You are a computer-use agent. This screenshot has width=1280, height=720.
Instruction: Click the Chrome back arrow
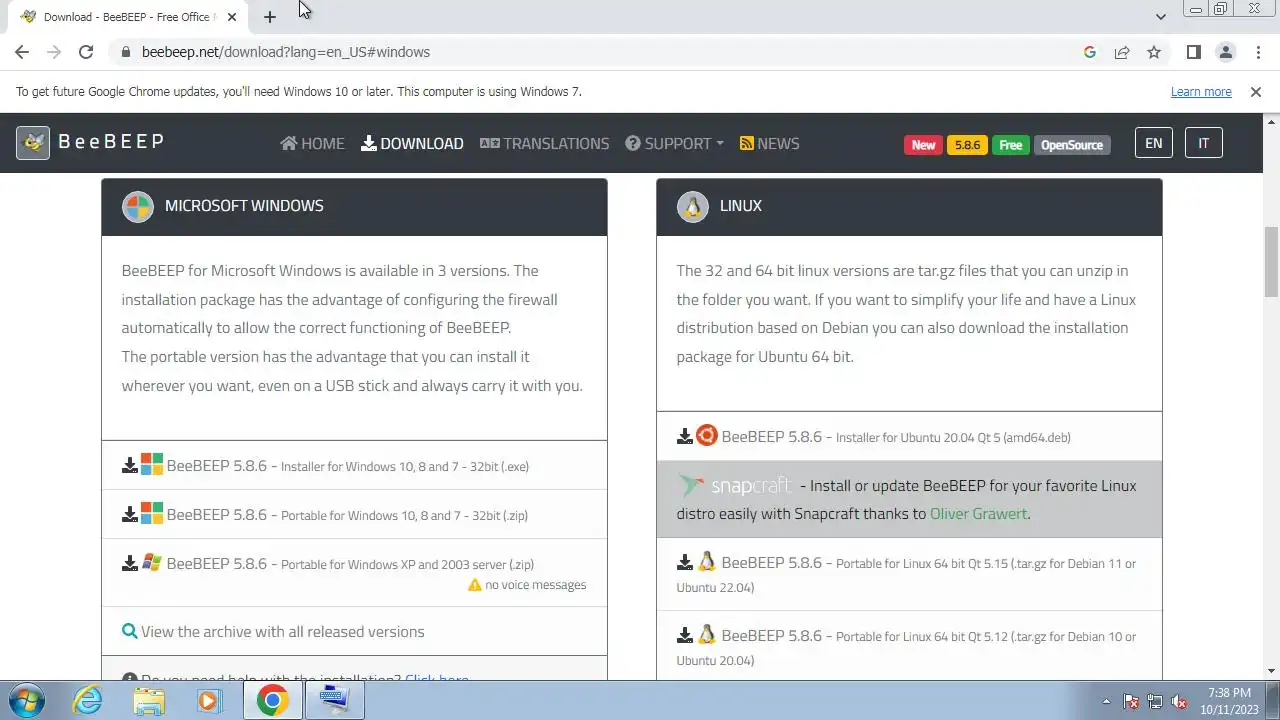click(22, 52)
